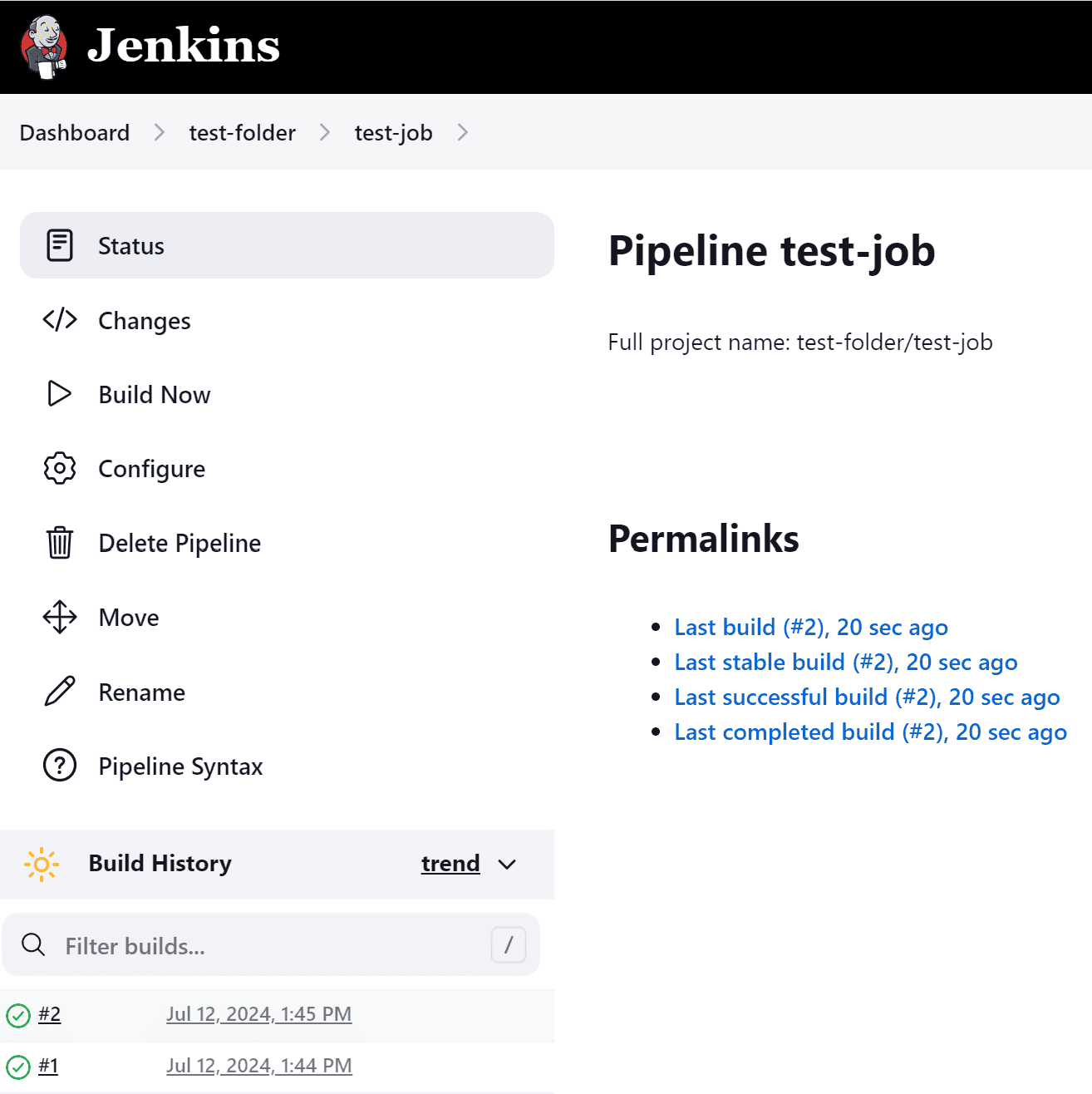Screen dimensions: 1092x1094
Task: Open test-folder breadcrumb link
Action: [242, 133]
